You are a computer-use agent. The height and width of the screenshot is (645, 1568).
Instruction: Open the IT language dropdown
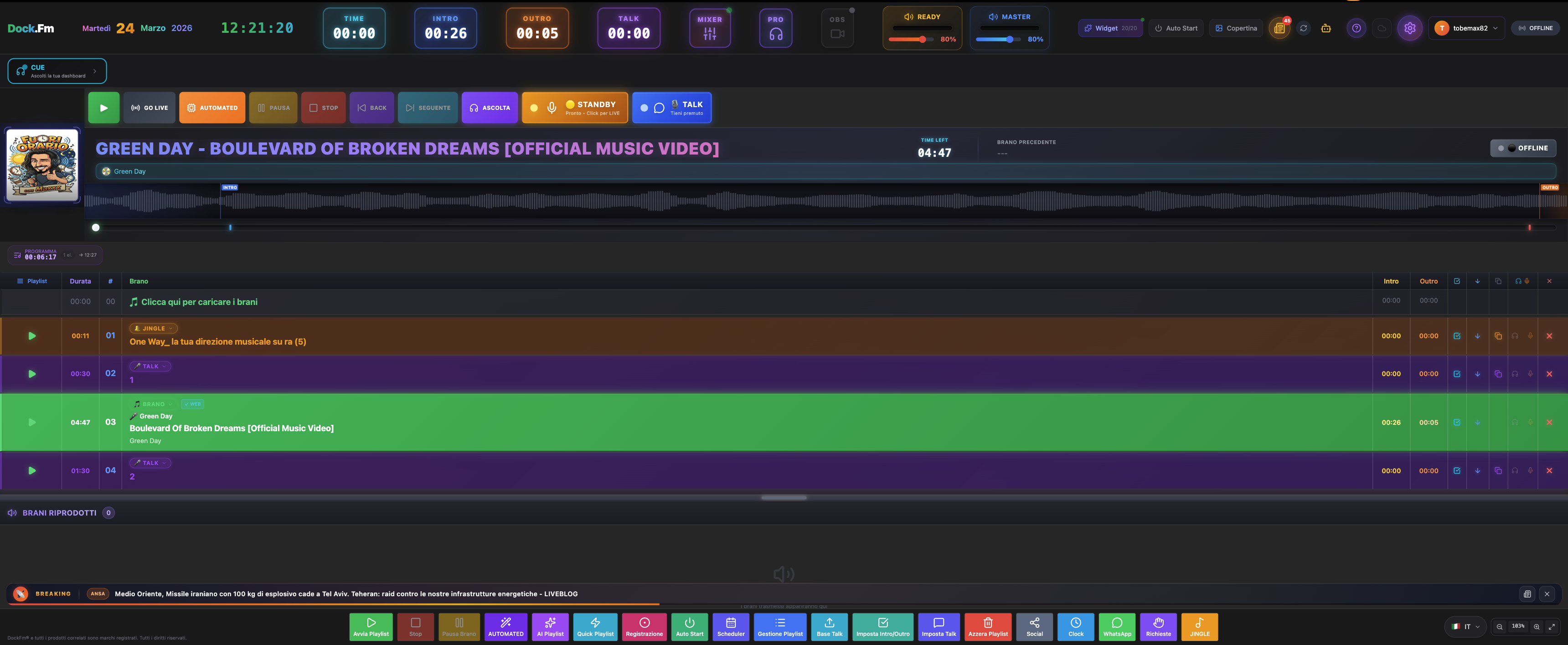(x=1466, y=627)
